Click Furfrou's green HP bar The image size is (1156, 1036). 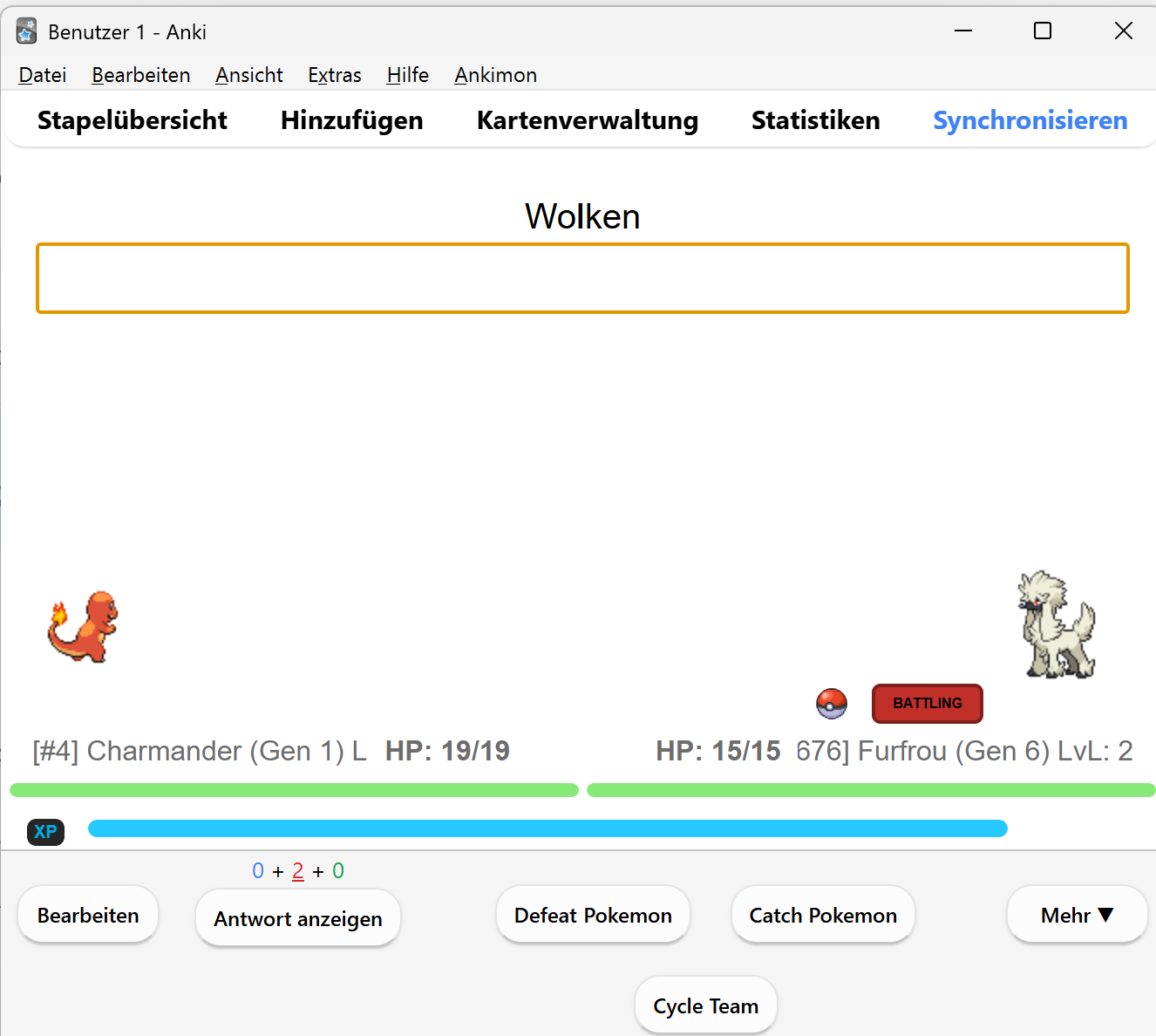[871, 790]
